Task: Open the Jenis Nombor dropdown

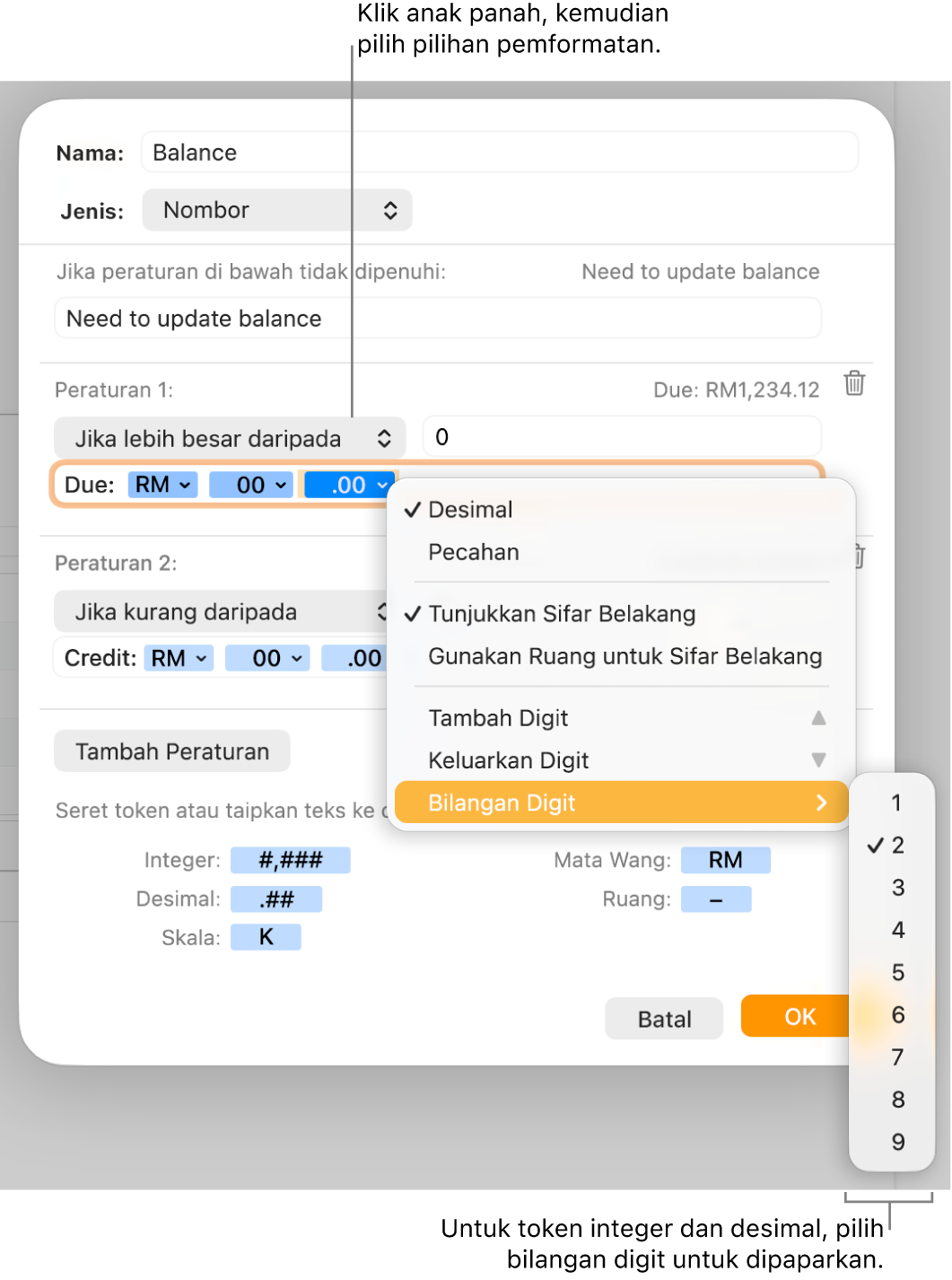Action: click(277, 210)
